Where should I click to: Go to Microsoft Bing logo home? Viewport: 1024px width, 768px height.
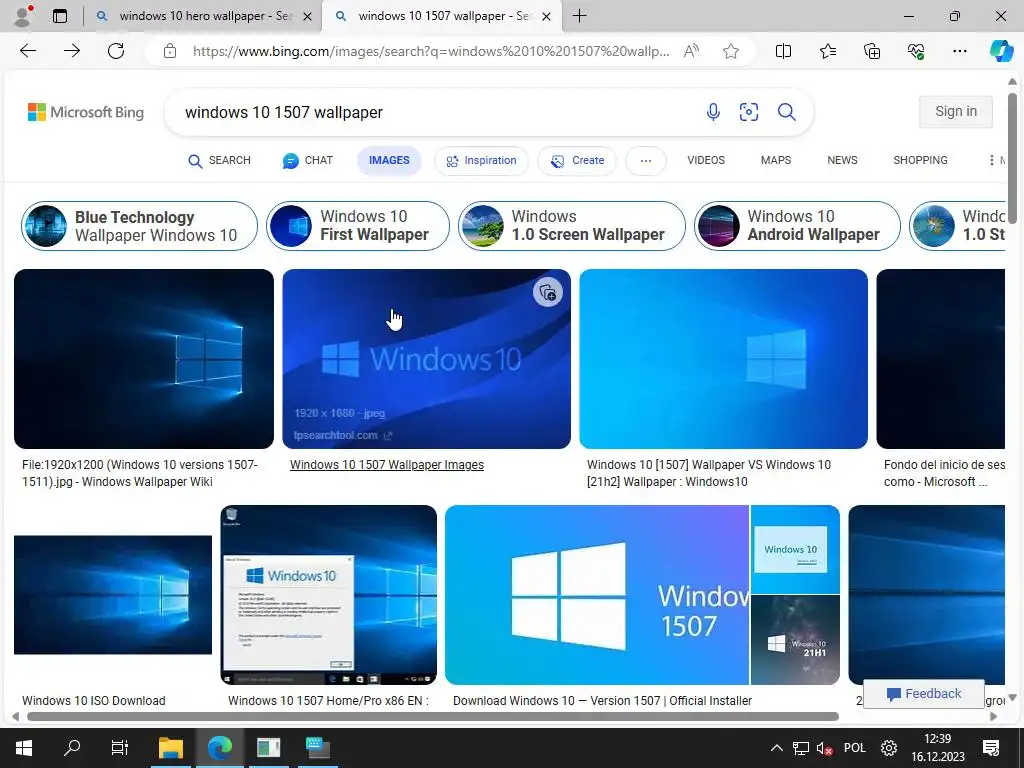click(x=86, y=112)
